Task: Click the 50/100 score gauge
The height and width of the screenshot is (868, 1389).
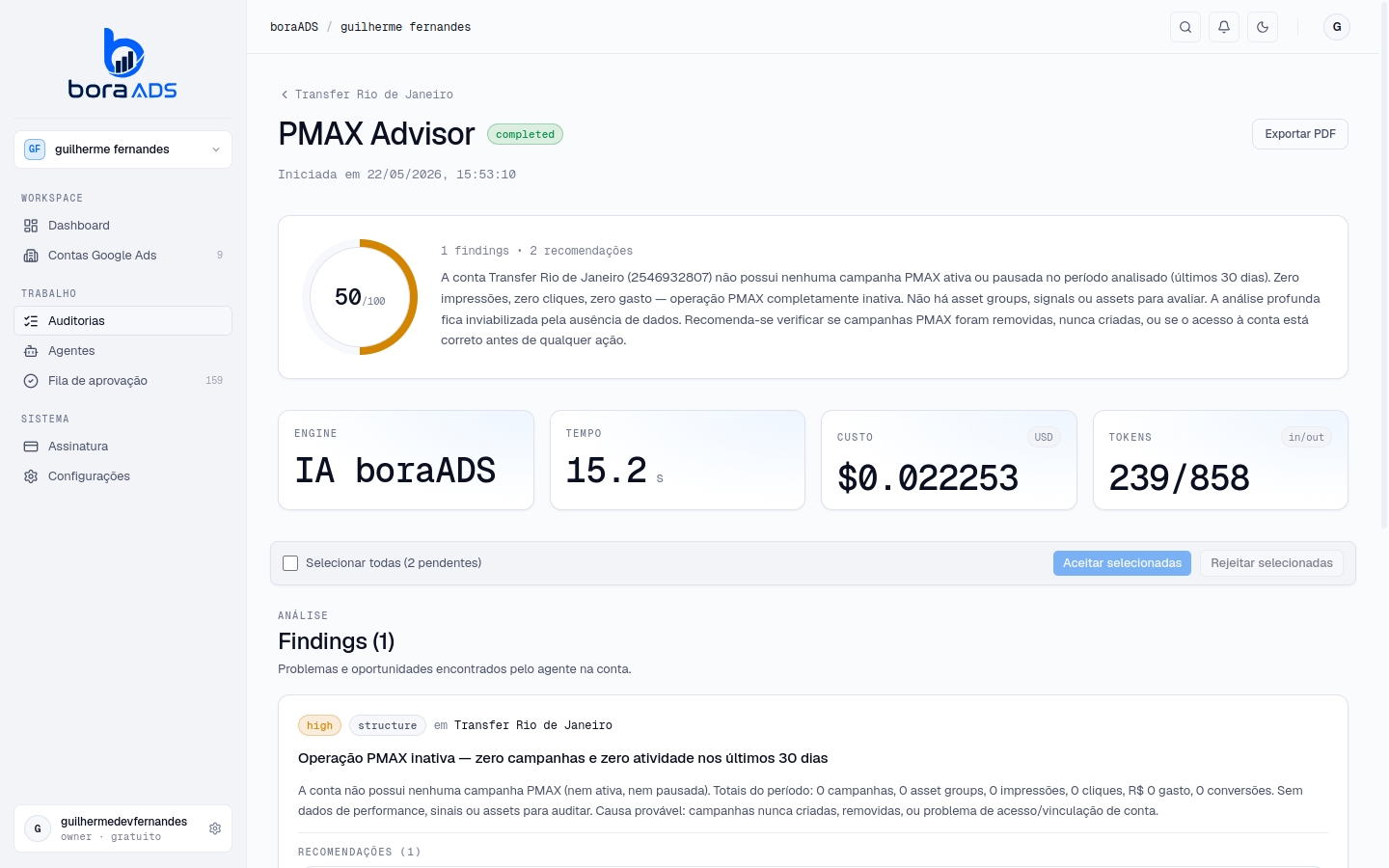Action: (x=360, y=297)
